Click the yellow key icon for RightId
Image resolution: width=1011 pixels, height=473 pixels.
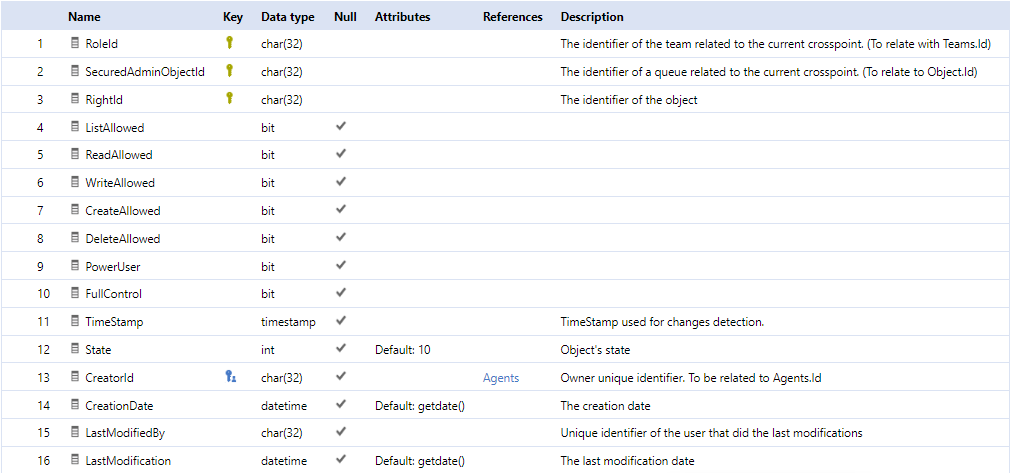pyautogui.click(x=229, y=99)
